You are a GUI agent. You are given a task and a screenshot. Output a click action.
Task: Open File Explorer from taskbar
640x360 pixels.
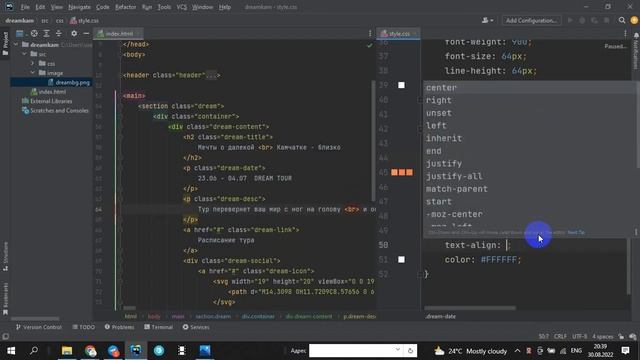67,351
